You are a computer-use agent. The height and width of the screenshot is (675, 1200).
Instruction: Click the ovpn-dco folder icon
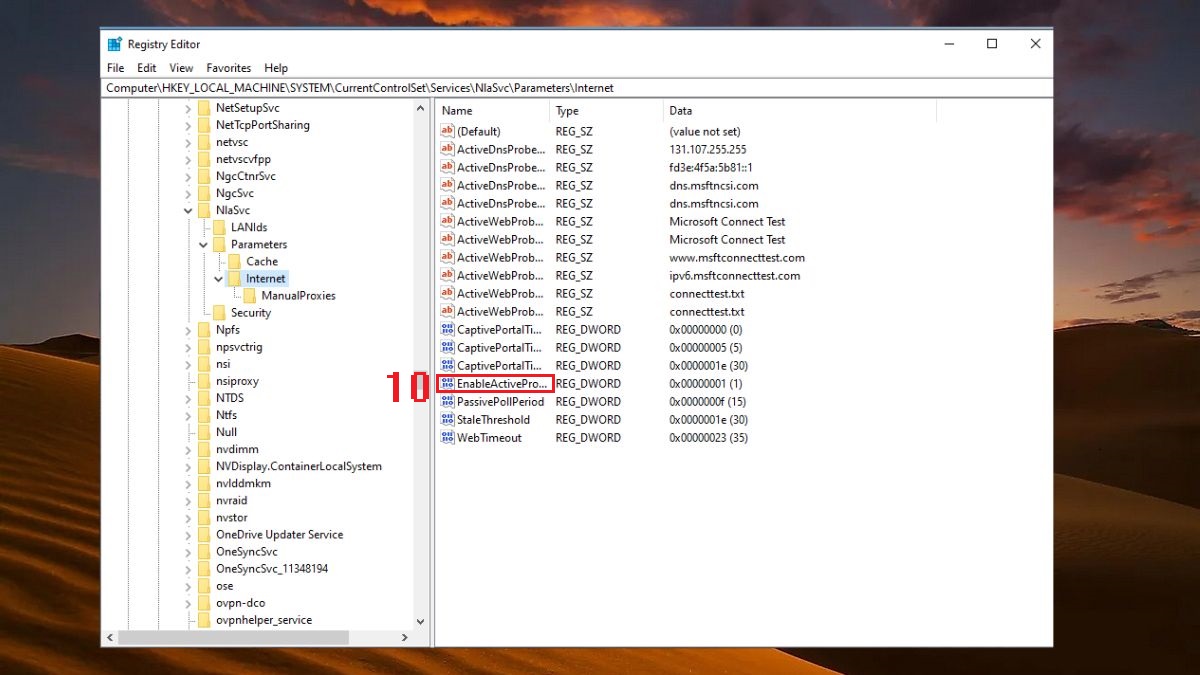204,603
